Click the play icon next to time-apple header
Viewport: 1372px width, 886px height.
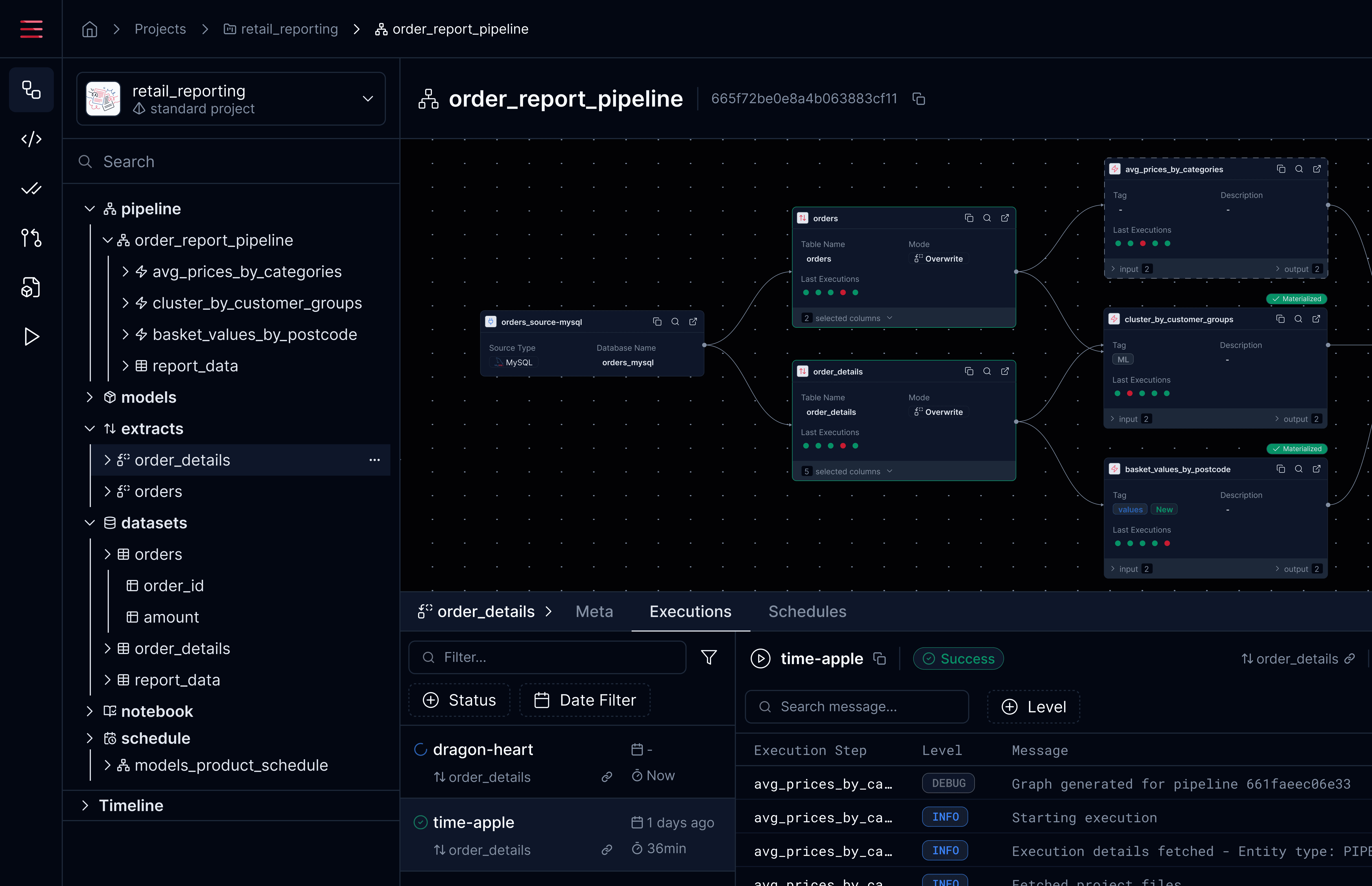pos(761,658)
